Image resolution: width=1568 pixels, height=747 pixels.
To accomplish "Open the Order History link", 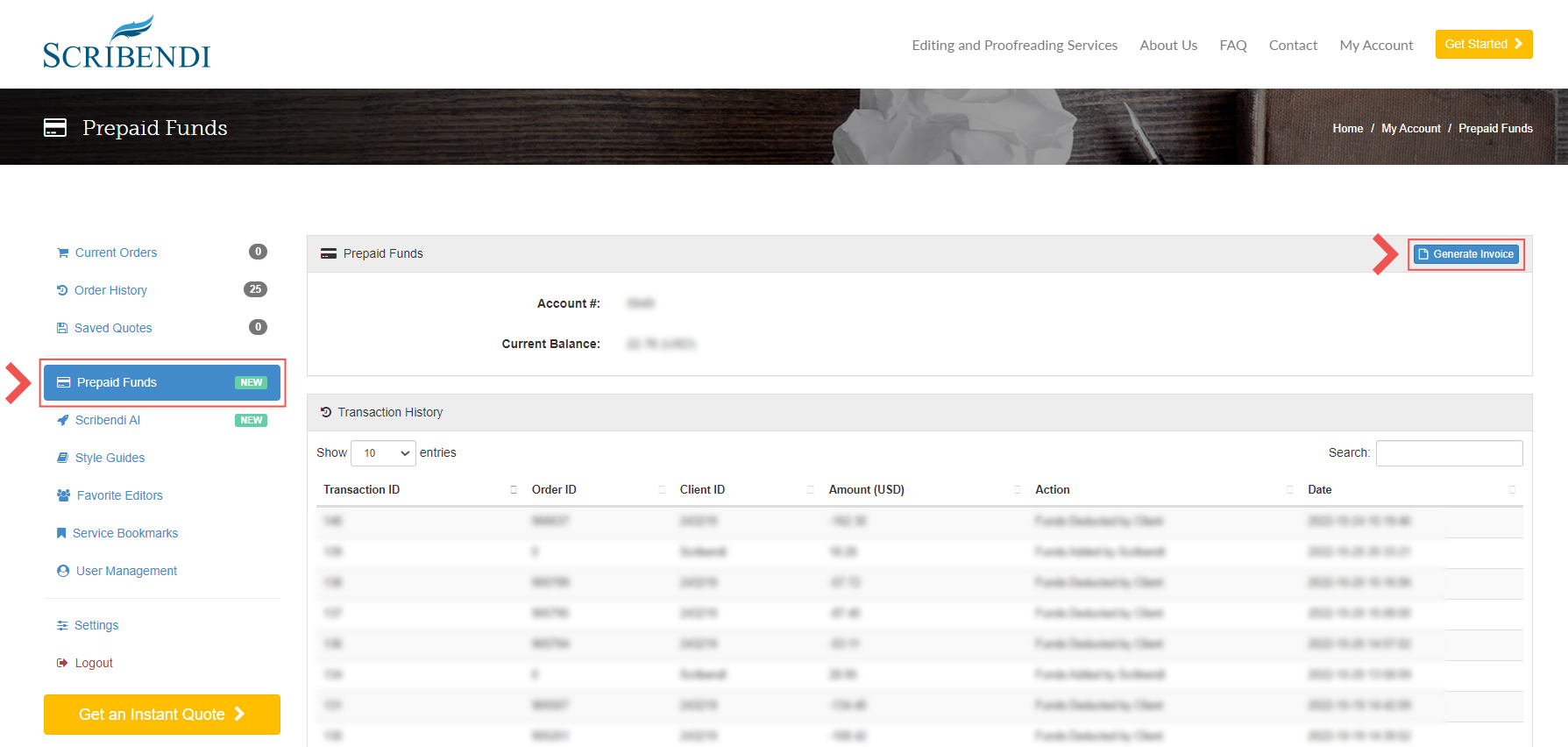I will (110, 290).
